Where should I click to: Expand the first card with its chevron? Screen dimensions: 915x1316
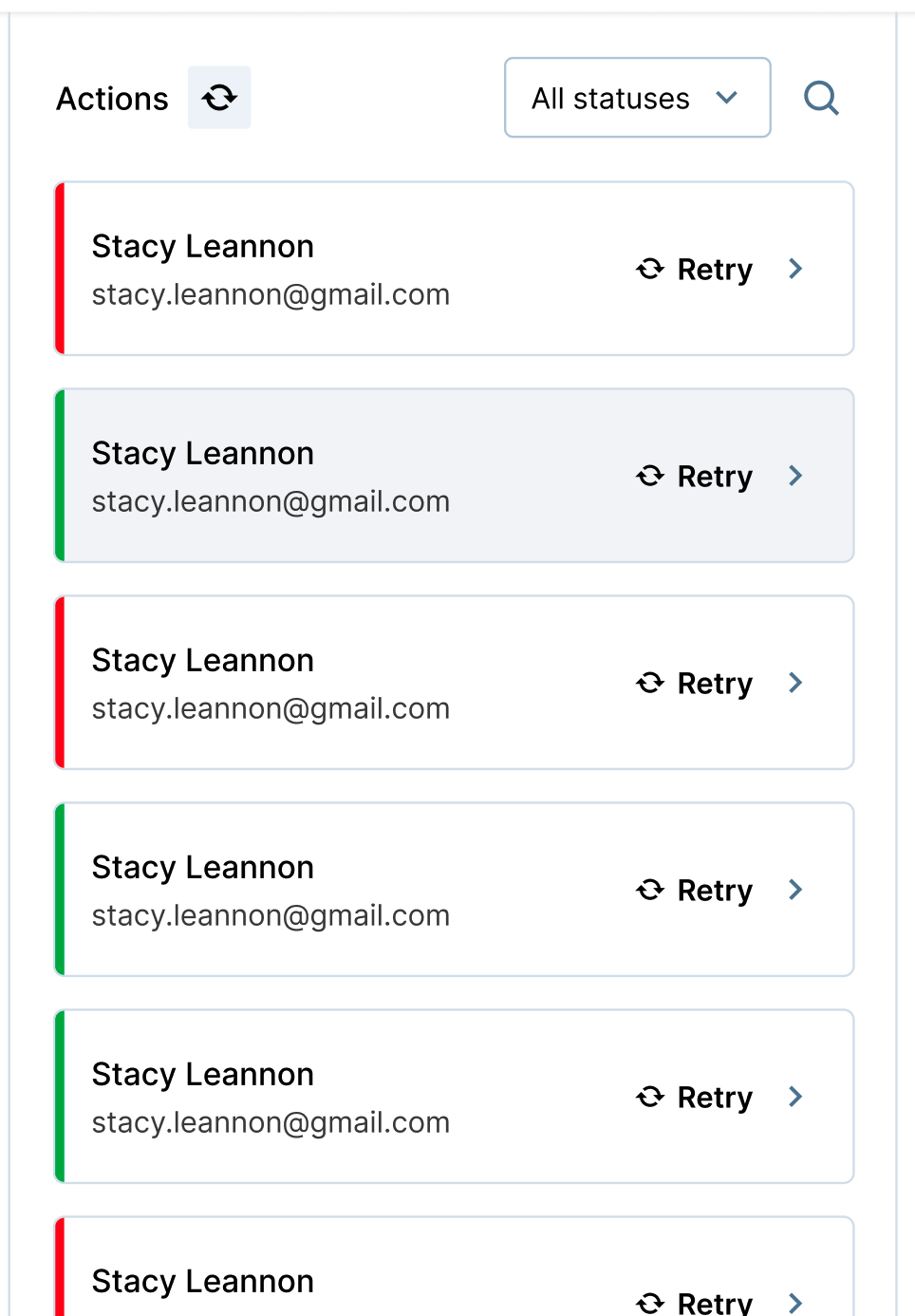[795, 270]
